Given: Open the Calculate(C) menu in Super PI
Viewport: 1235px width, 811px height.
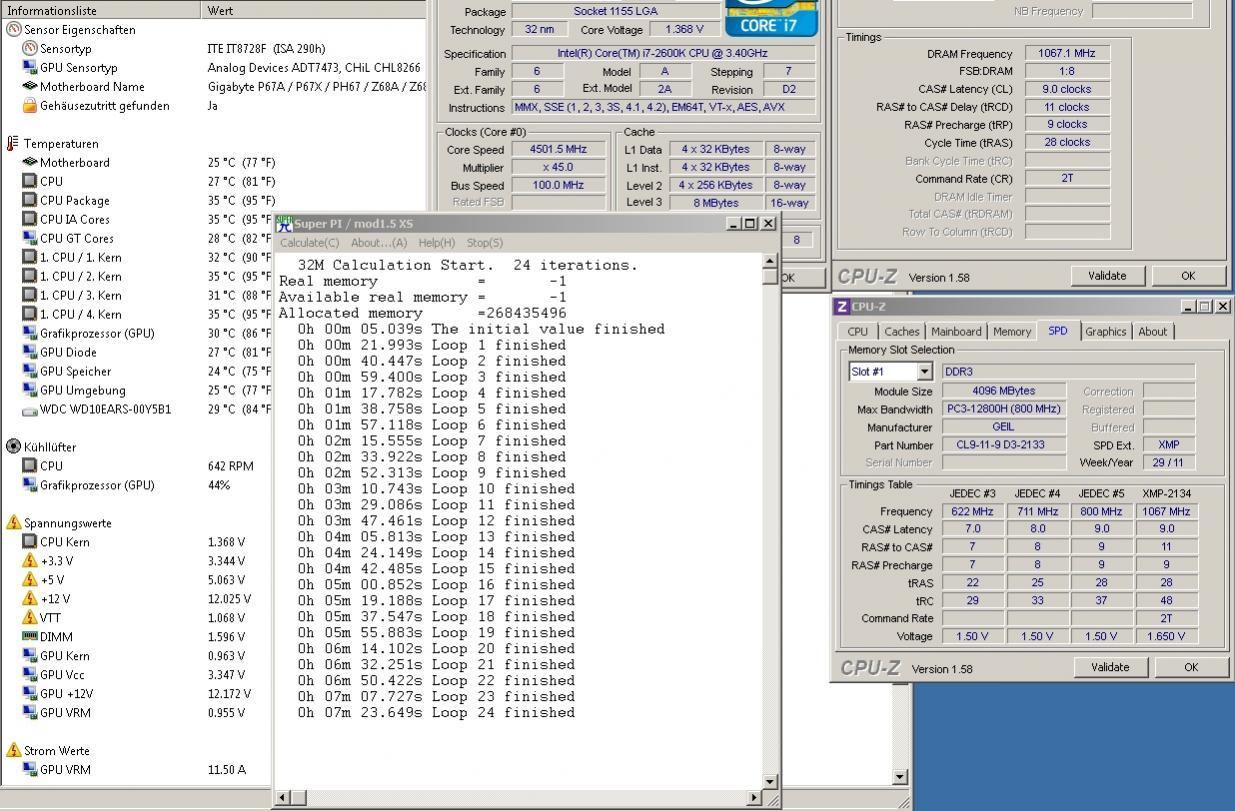Looking at the screenshot, I should (x=309, y=243).
